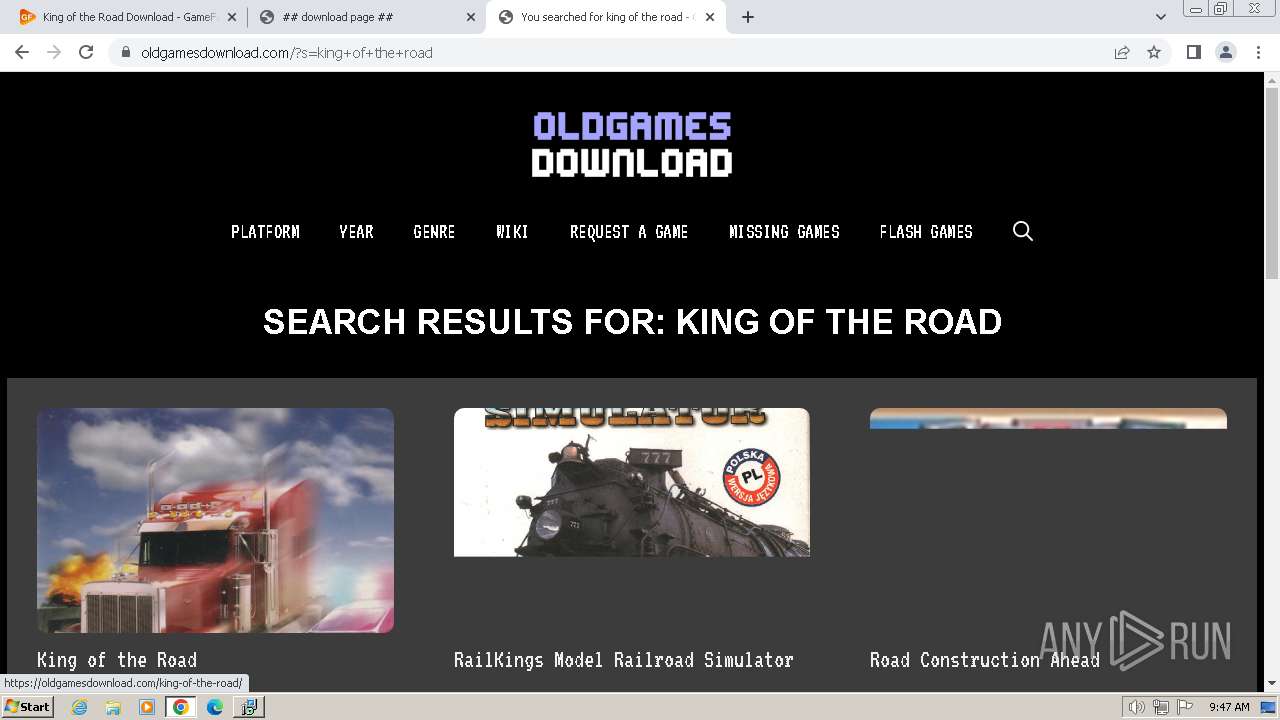Open Road Construction Ahead link

tap(985, 660)
